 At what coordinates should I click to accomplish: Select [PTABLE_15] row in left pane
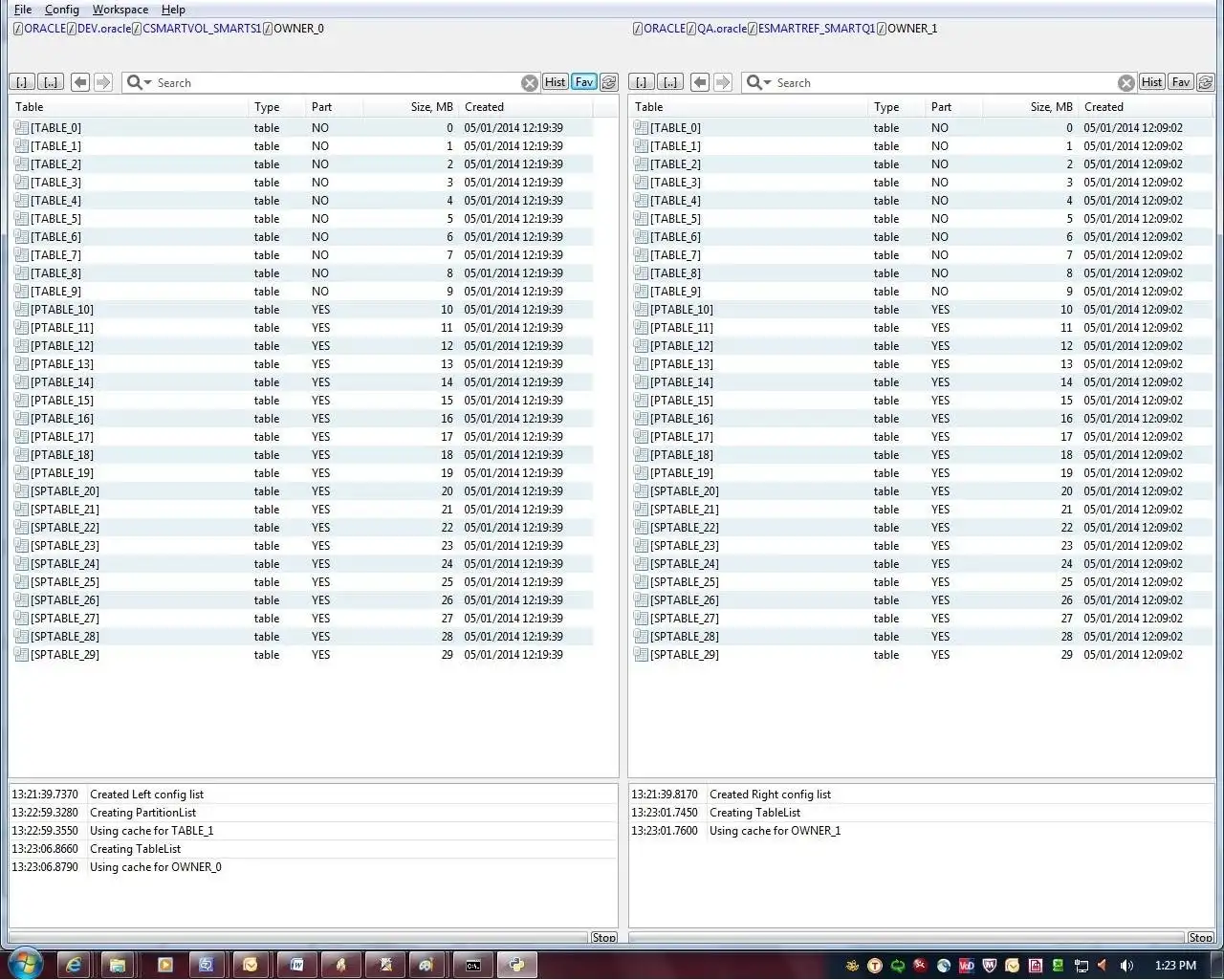[x=303, y=401]
